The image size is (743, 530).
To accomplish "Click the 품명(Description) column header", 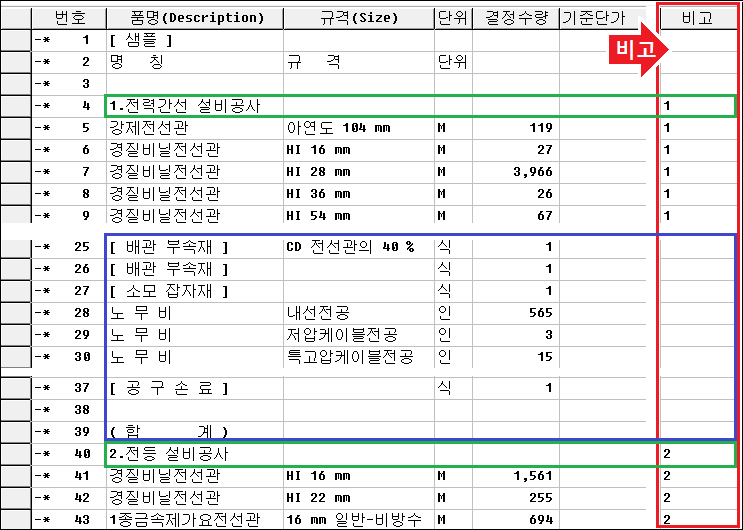I will [x=195, y=18].
